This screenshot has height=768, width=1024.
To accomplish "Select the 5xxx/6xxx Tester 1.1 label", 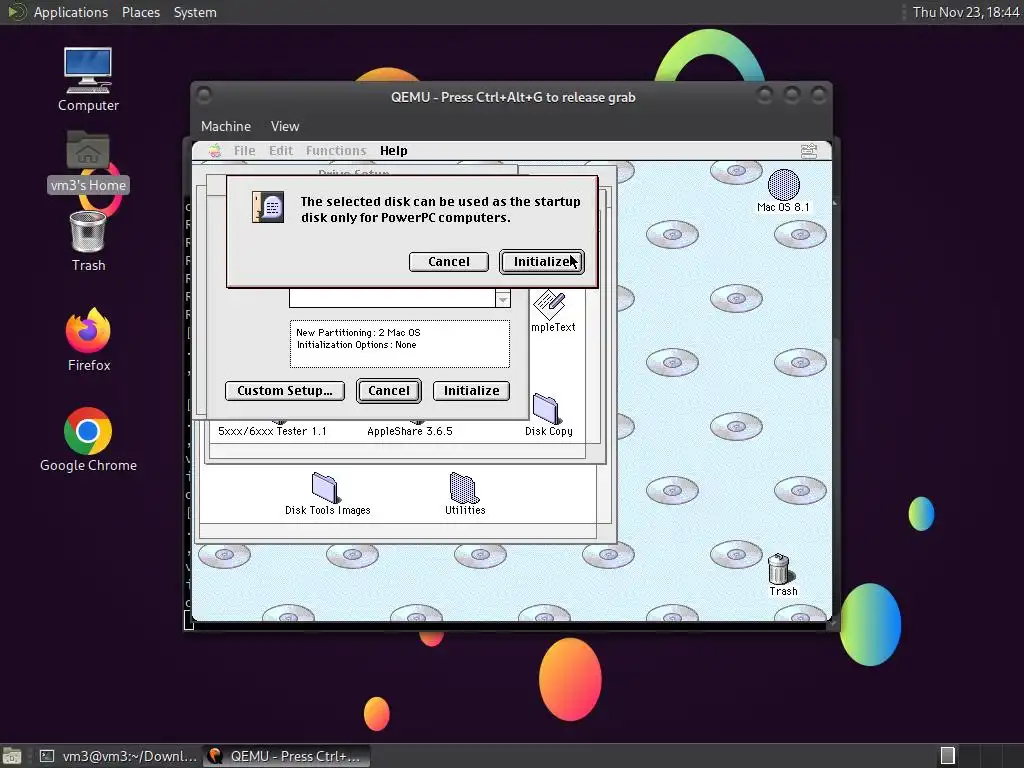I will coord(272,431).
